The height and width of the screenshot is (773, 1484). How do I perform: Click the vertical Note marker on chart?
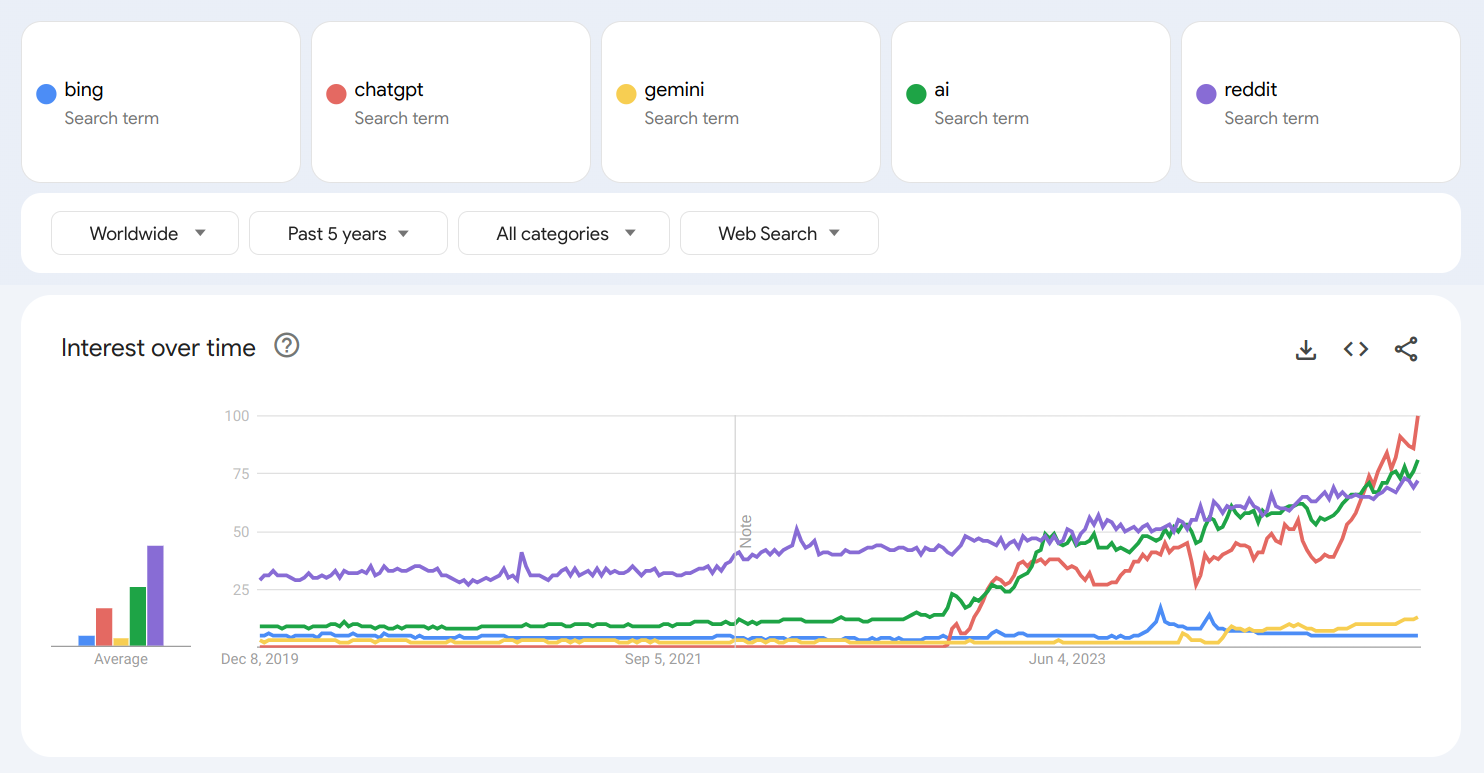[x=745, y=531]
